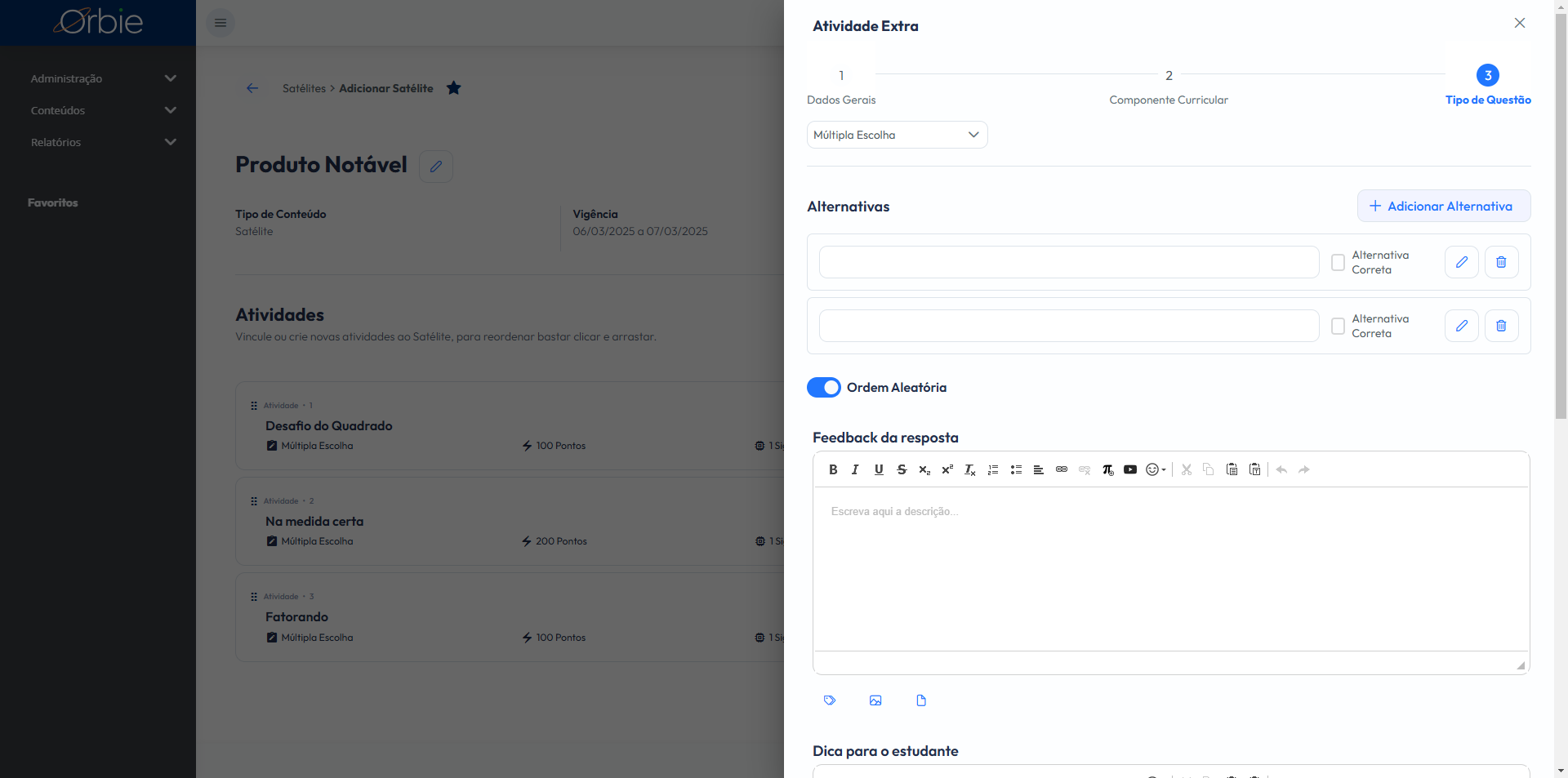The width and height of the screenshot is (1568, 778).
Task: Click the image icon below feedback editor
Action: click(x=875, y=700)
